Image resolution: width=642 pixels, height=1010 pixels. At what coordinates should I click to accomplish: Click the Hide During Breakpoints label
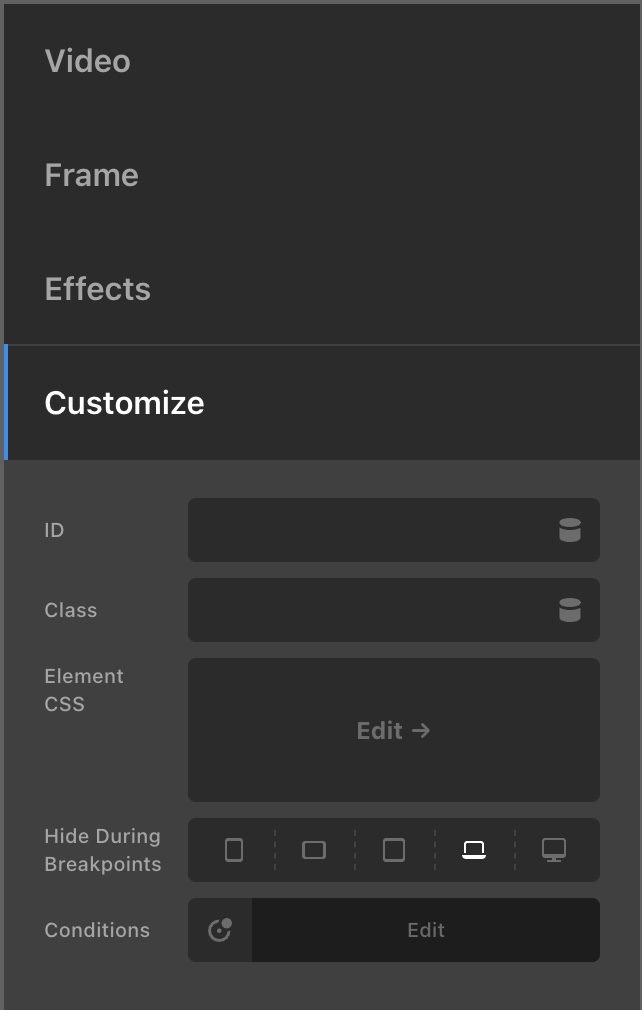pyautogui.click(x=102, y=850)
